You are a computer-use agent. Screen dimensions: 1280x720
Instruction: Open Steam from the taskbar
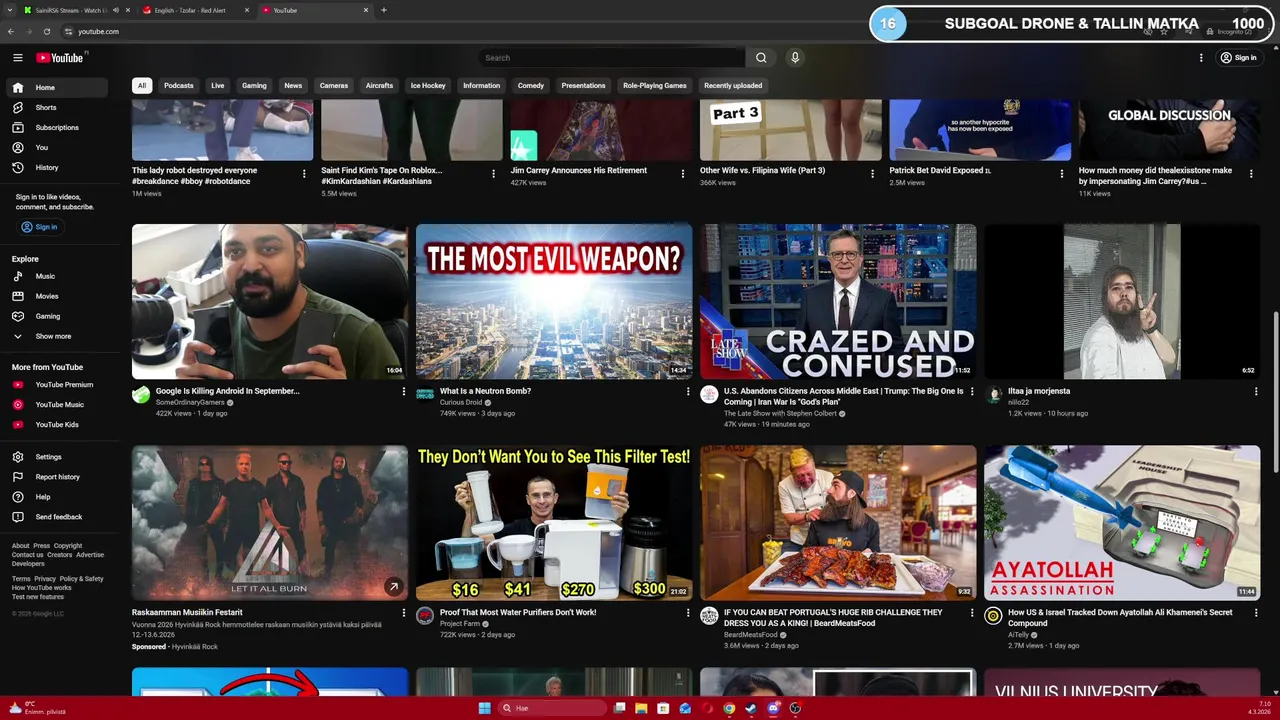(x=751, y=708)
